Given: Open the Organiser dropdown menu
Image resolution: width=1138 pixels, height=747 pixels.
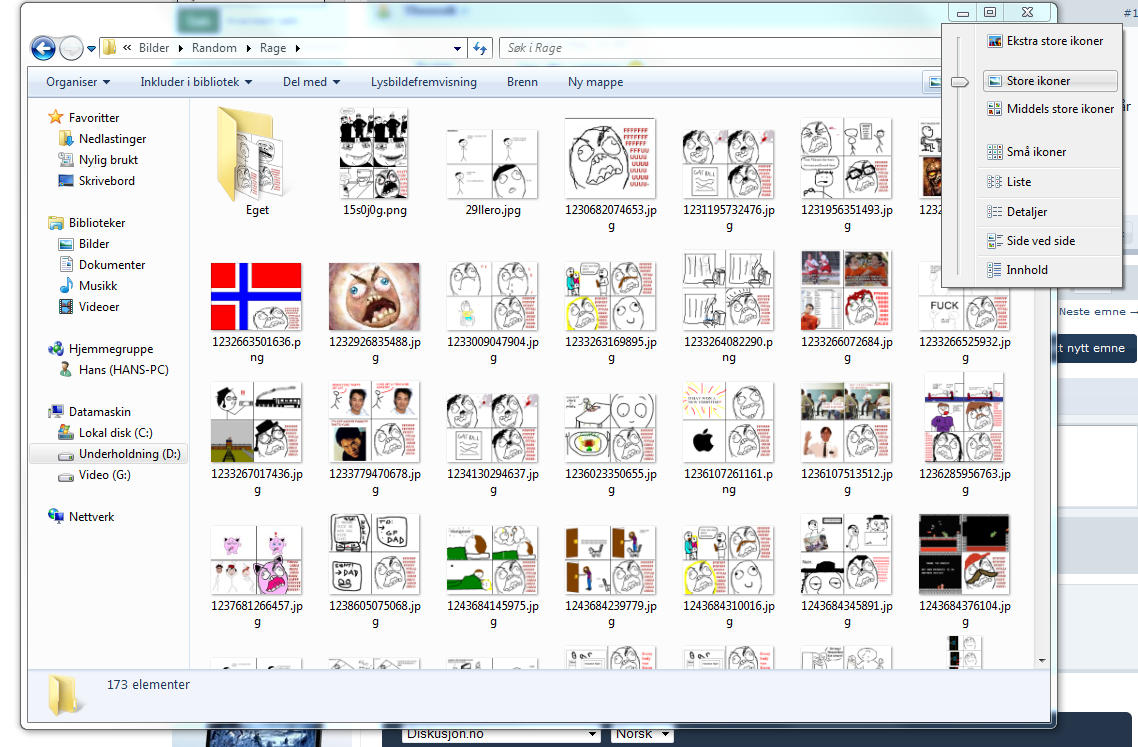Looking at the screenshot, I should [x=78, y=82].
